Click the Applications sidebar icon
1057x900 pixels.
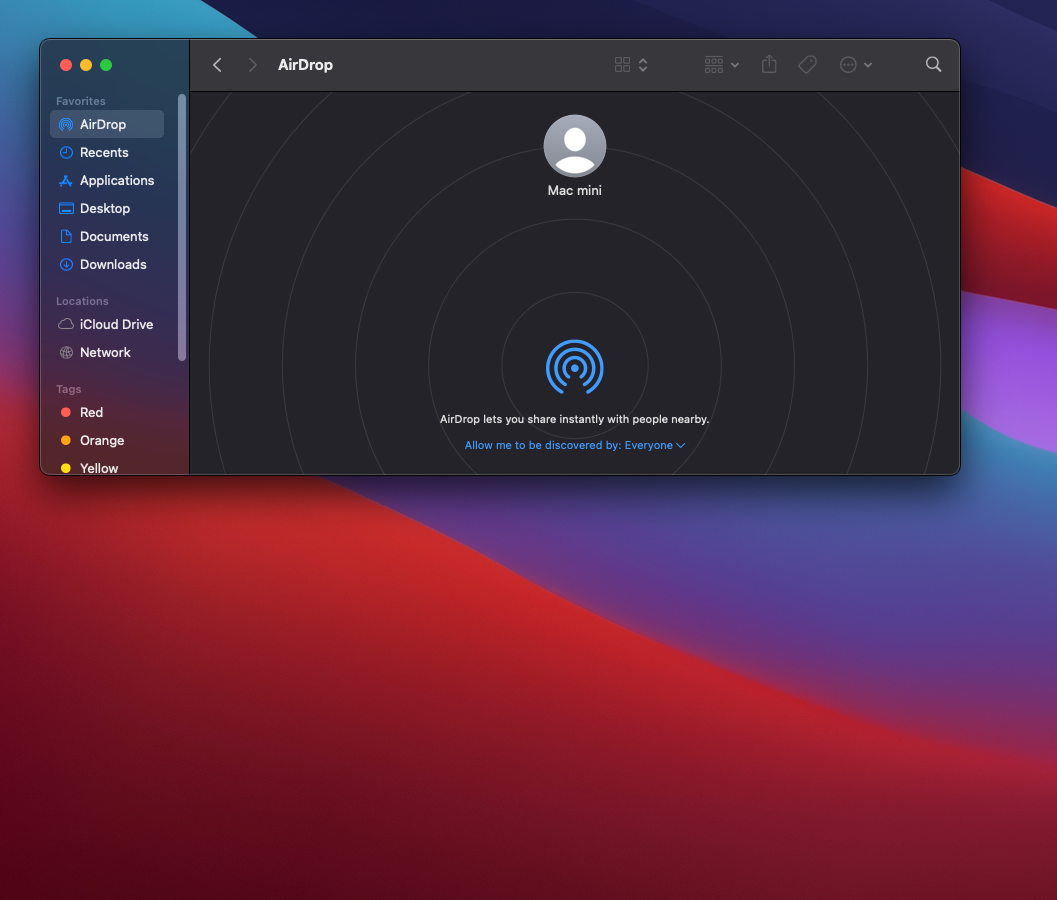tap(66, 181)
